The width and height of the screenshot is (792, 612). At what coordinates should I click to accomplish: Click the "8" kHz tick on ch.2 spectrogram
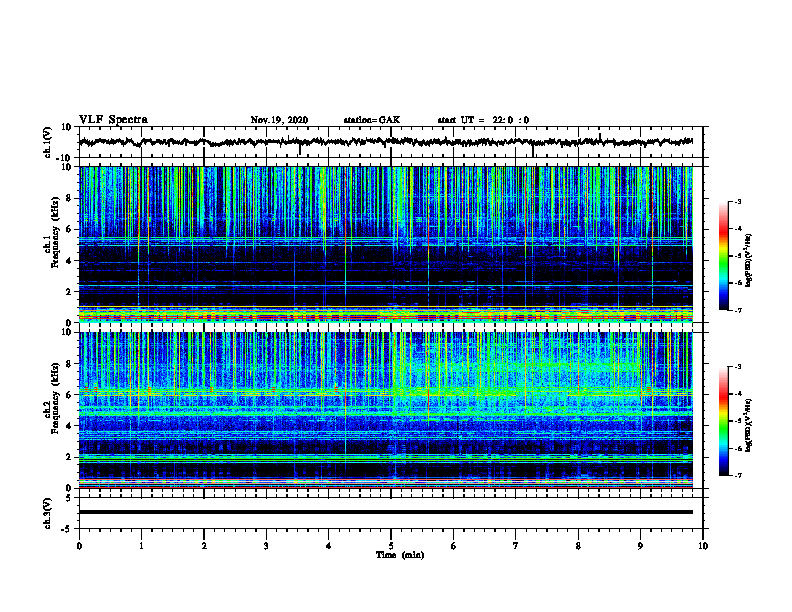[69, 364]
